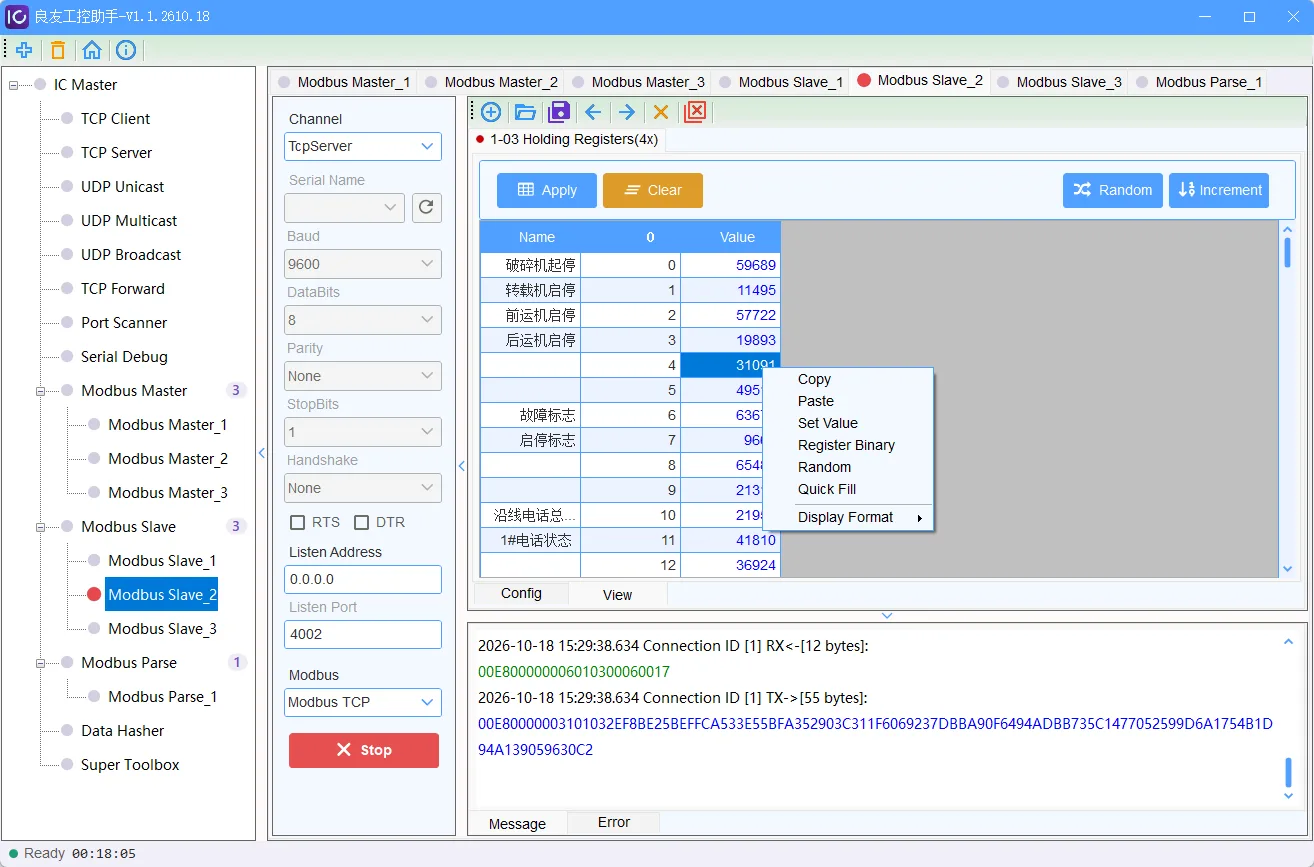This screenshot has width=1314, height=867.
Task: Add a new register block with circled plus
Action: point(491,112)
